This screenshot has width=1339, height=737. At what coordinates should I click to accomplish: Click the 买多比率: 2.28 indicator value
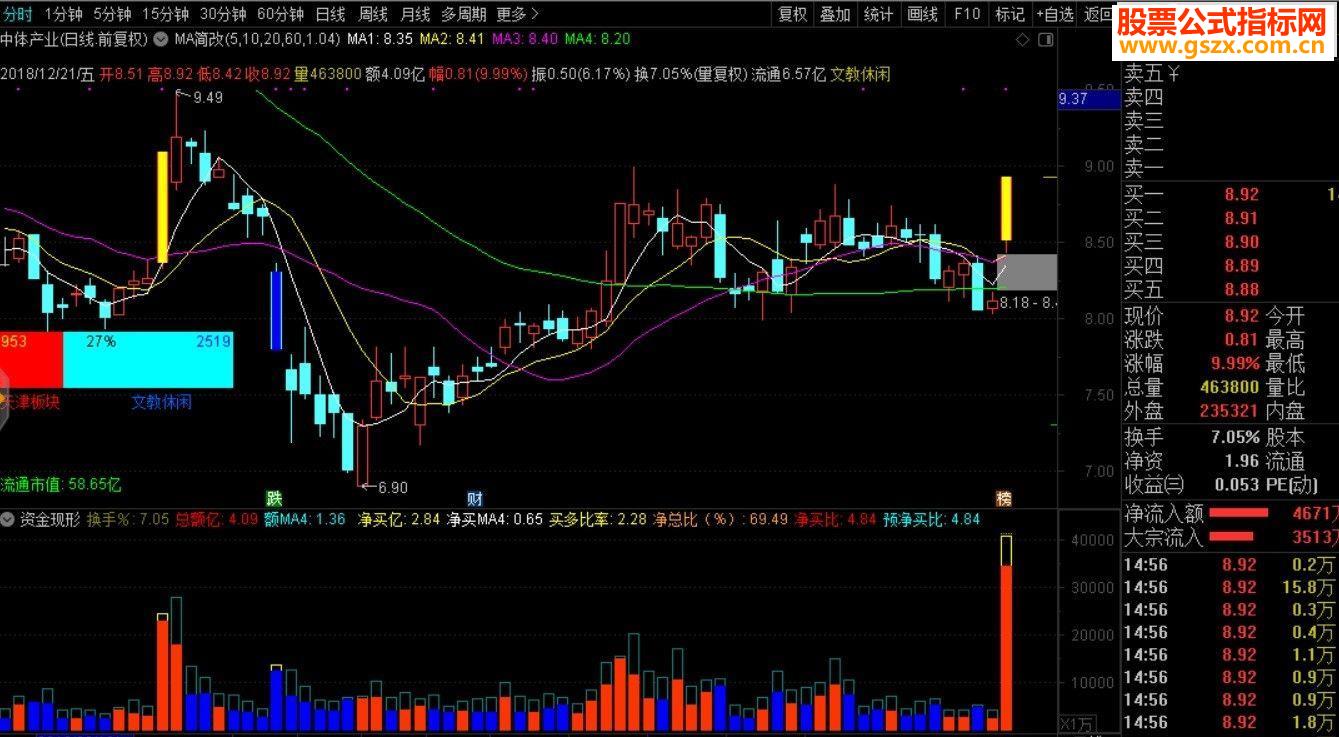[597, 520]
